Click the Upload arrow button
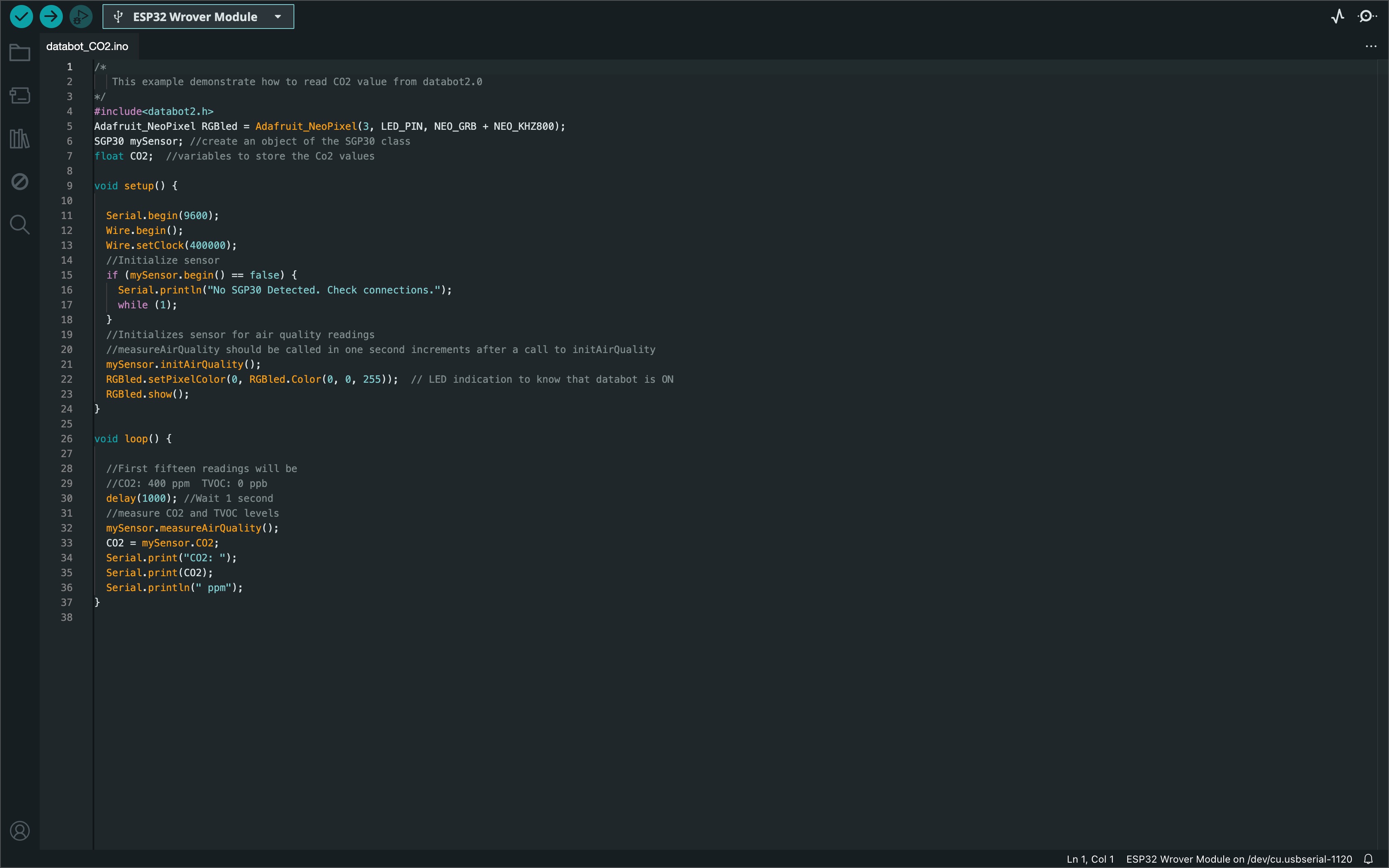This screenshot has width=1389, height=868. tap(51, 17)
